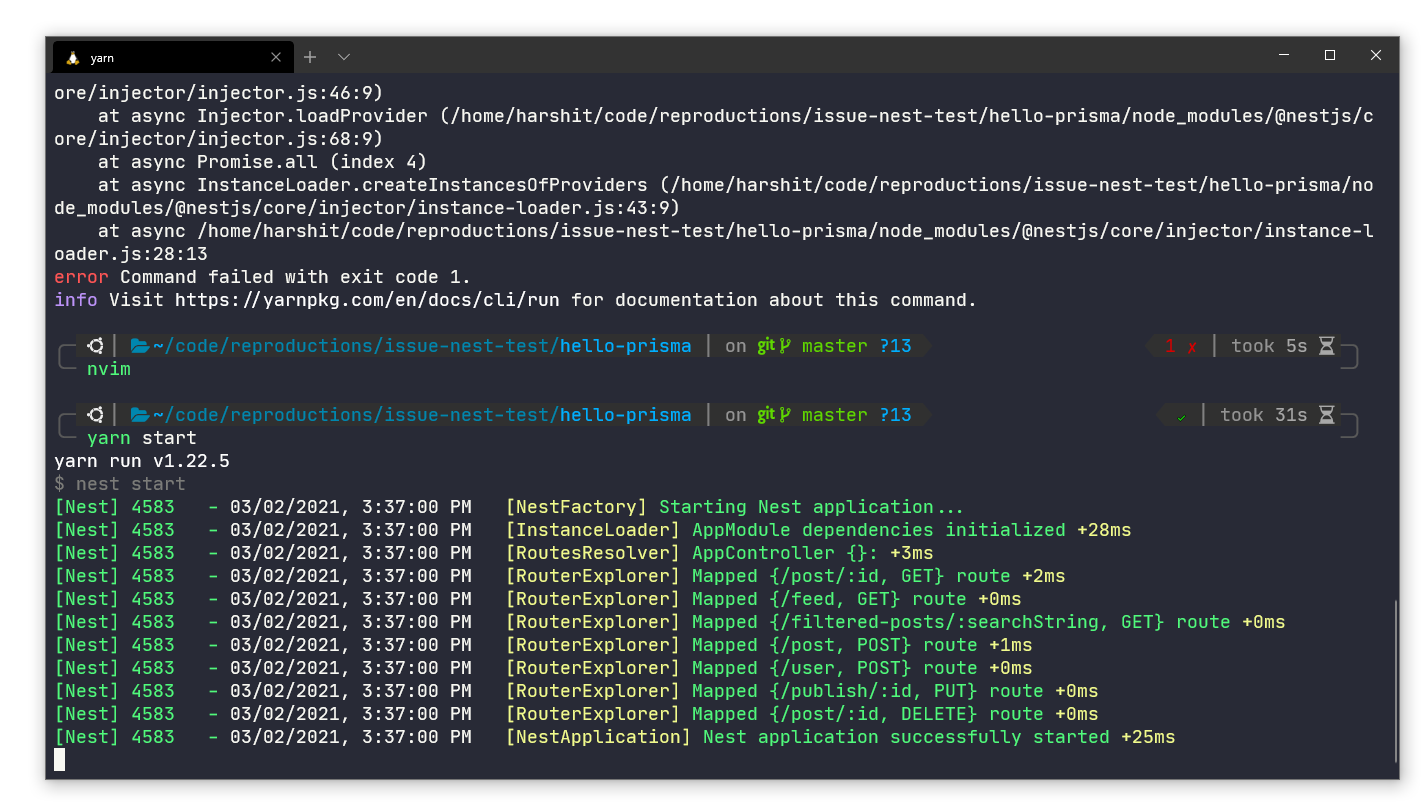Screen dimensions: 1421x802
Task: Click 'InstanceLoader.createInstancesOfProviders' stack trace text
Action: [x=422, y=185]
